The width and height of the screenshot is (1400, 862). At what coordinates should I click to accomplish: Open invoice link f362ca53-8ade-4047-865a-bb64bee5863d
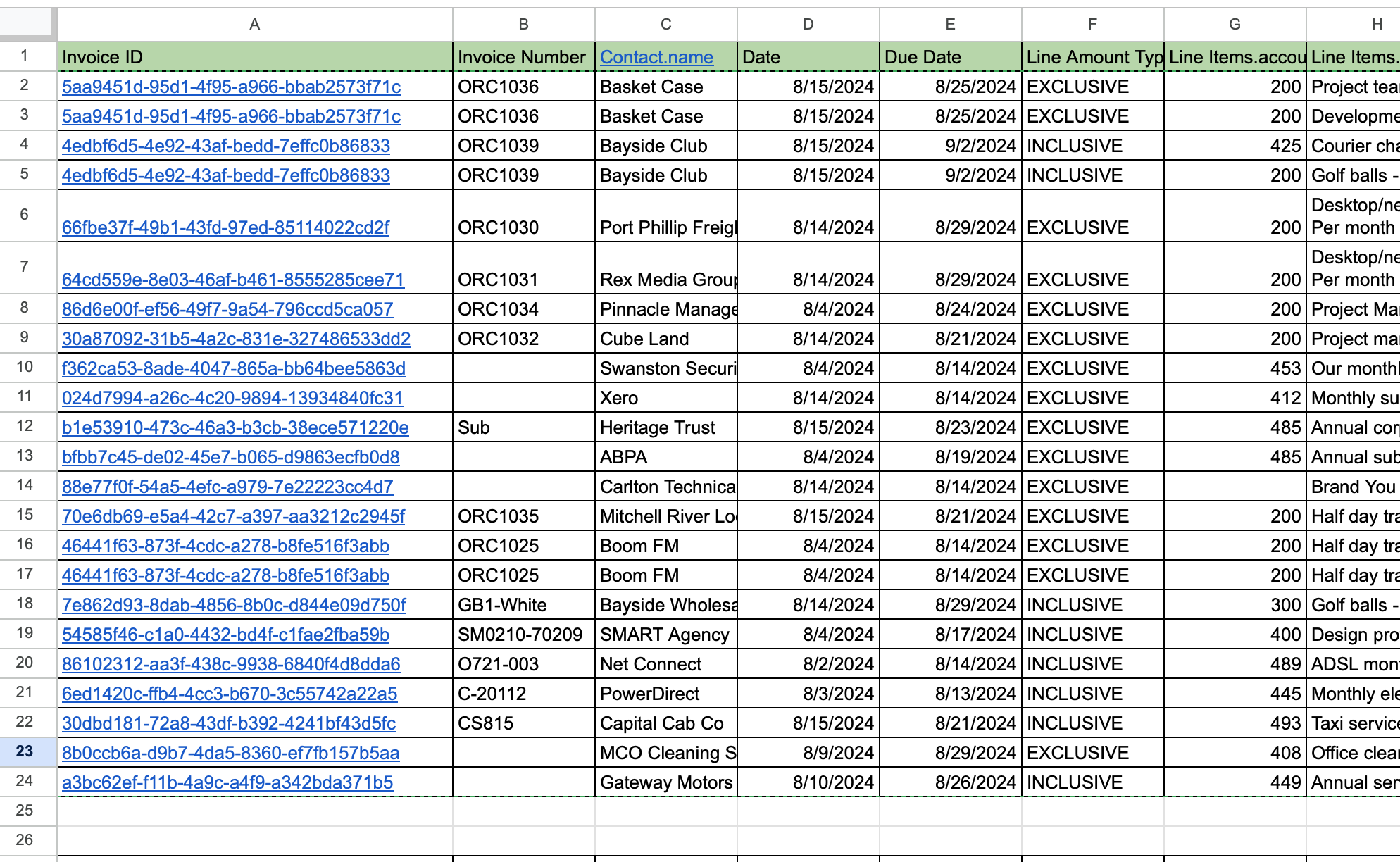pos(234,368)
